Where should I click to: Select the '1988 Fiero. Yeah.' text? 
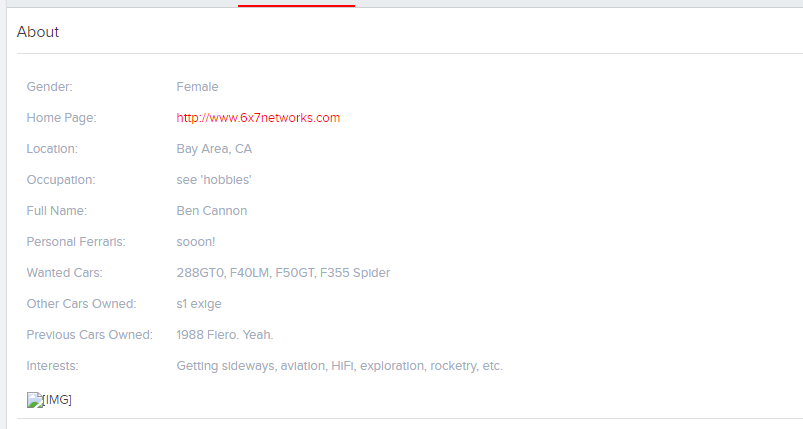(225, 335)
